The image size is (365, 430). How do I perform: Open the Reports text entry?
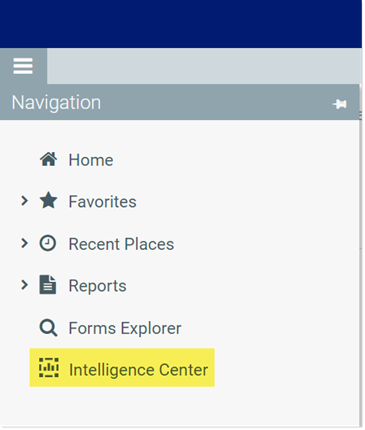(97, 286)
